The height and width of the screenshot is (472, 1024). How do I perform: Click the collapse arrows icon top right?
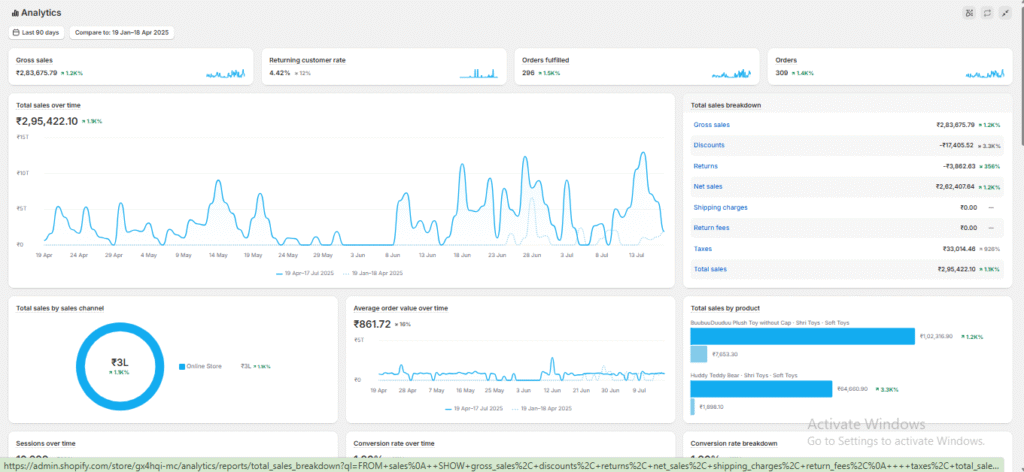pyautogui.click(x=1006, y=12)
